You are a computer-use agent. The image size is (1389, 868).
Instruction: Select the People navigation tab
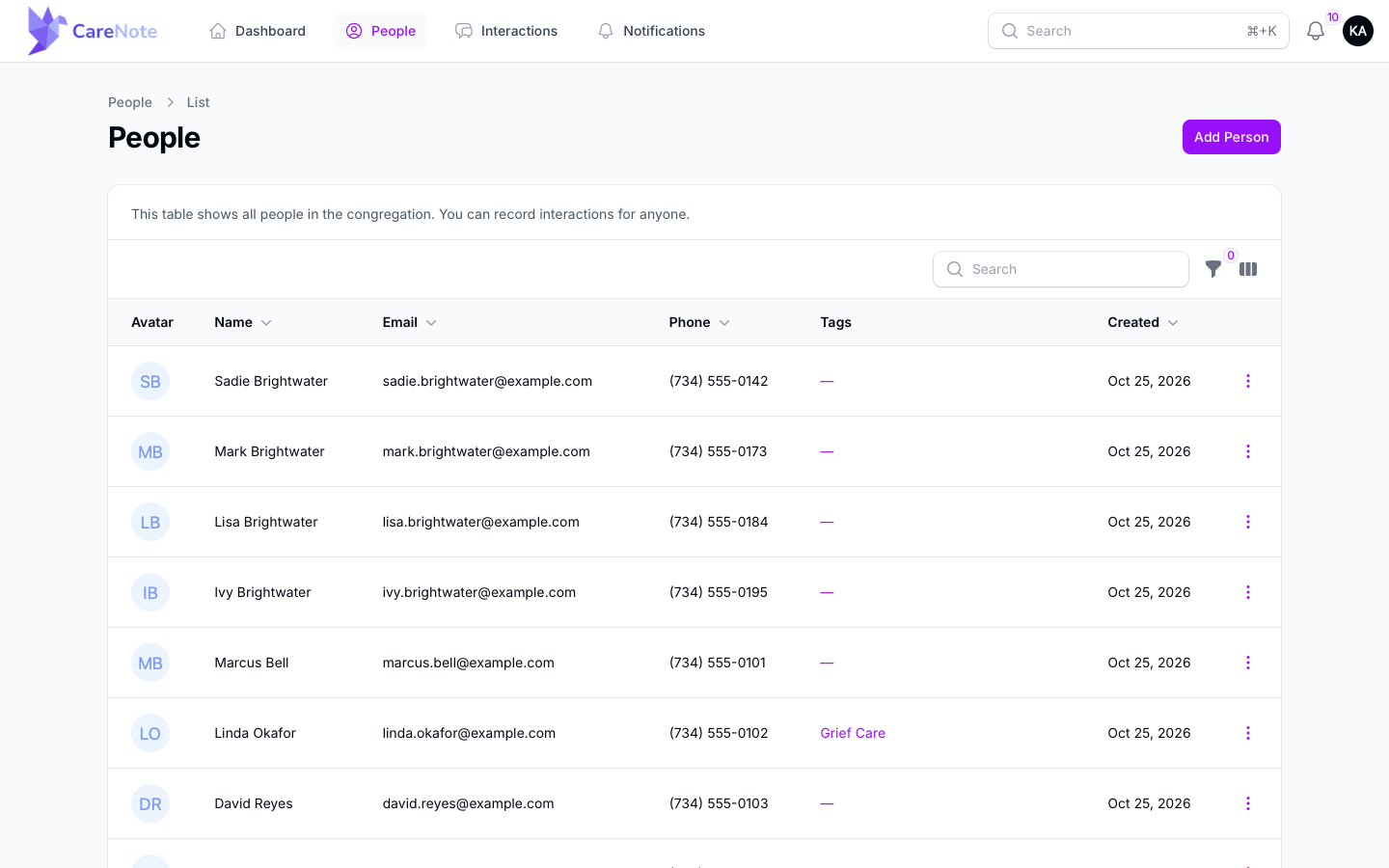380,31
